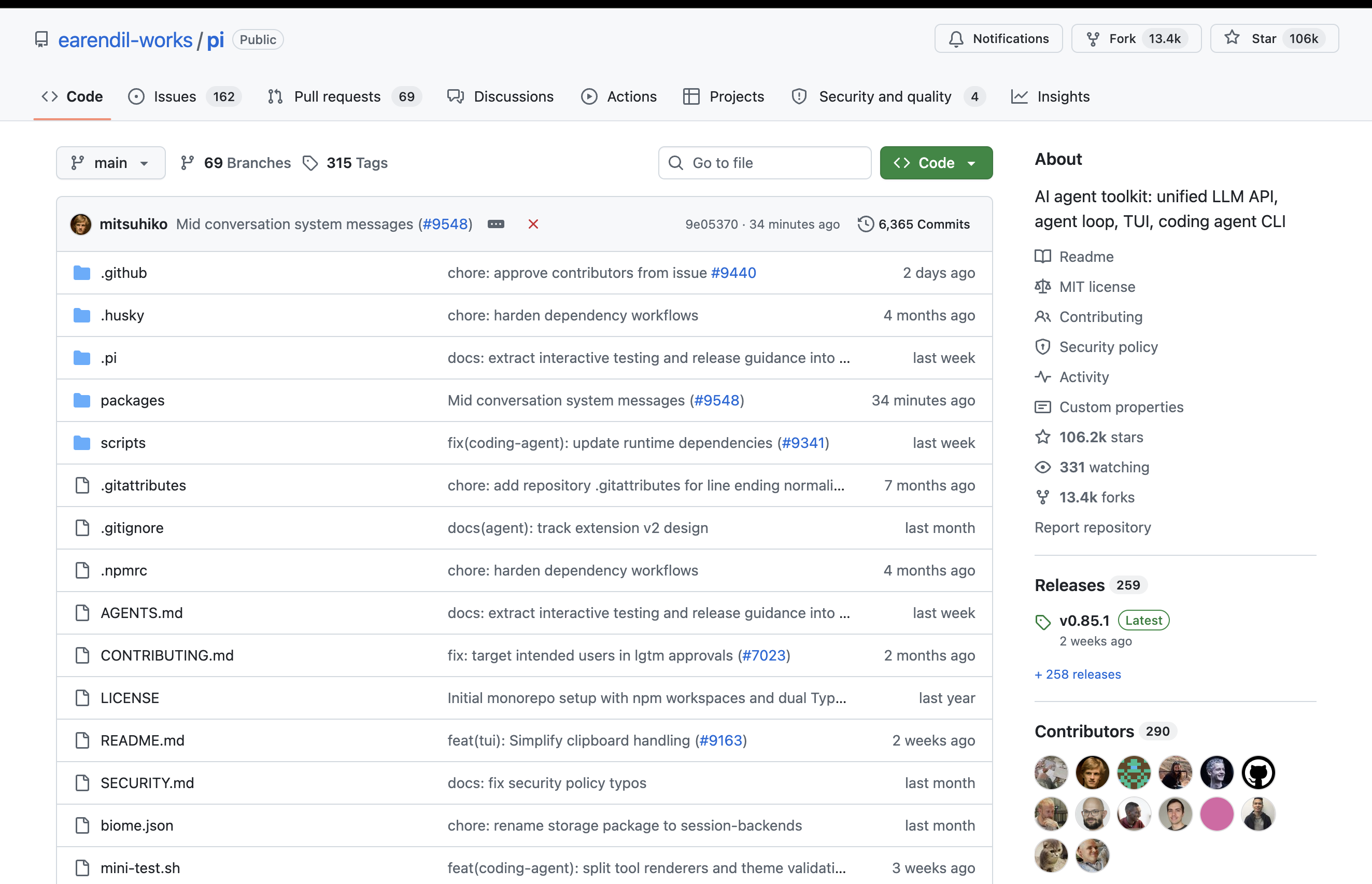Screen dimensions: 1372x884
Task: Open the pi repository name link
Action: (x=215, y=39)
